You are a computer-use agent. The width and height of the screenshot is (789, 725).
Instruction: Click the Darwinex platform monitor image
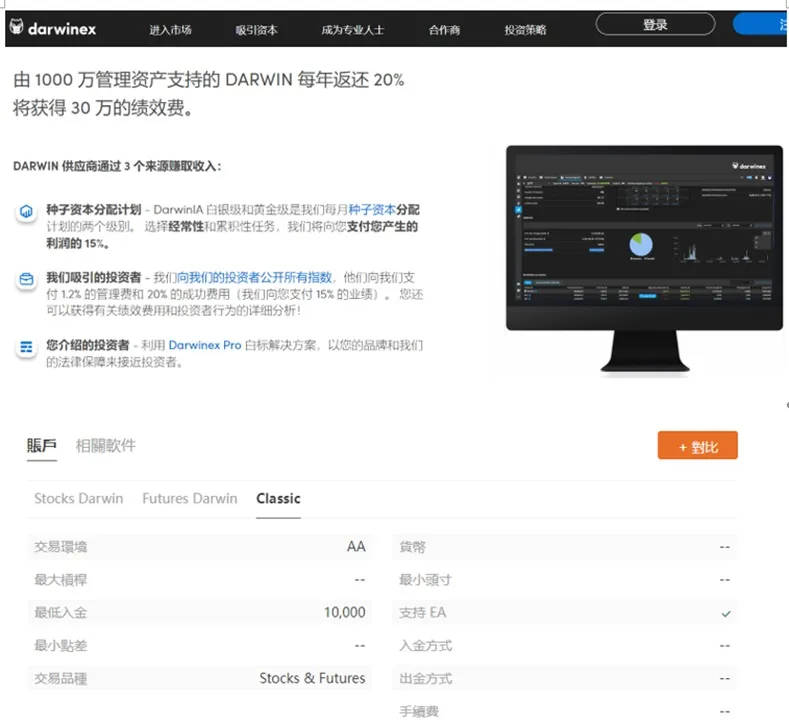645,259
